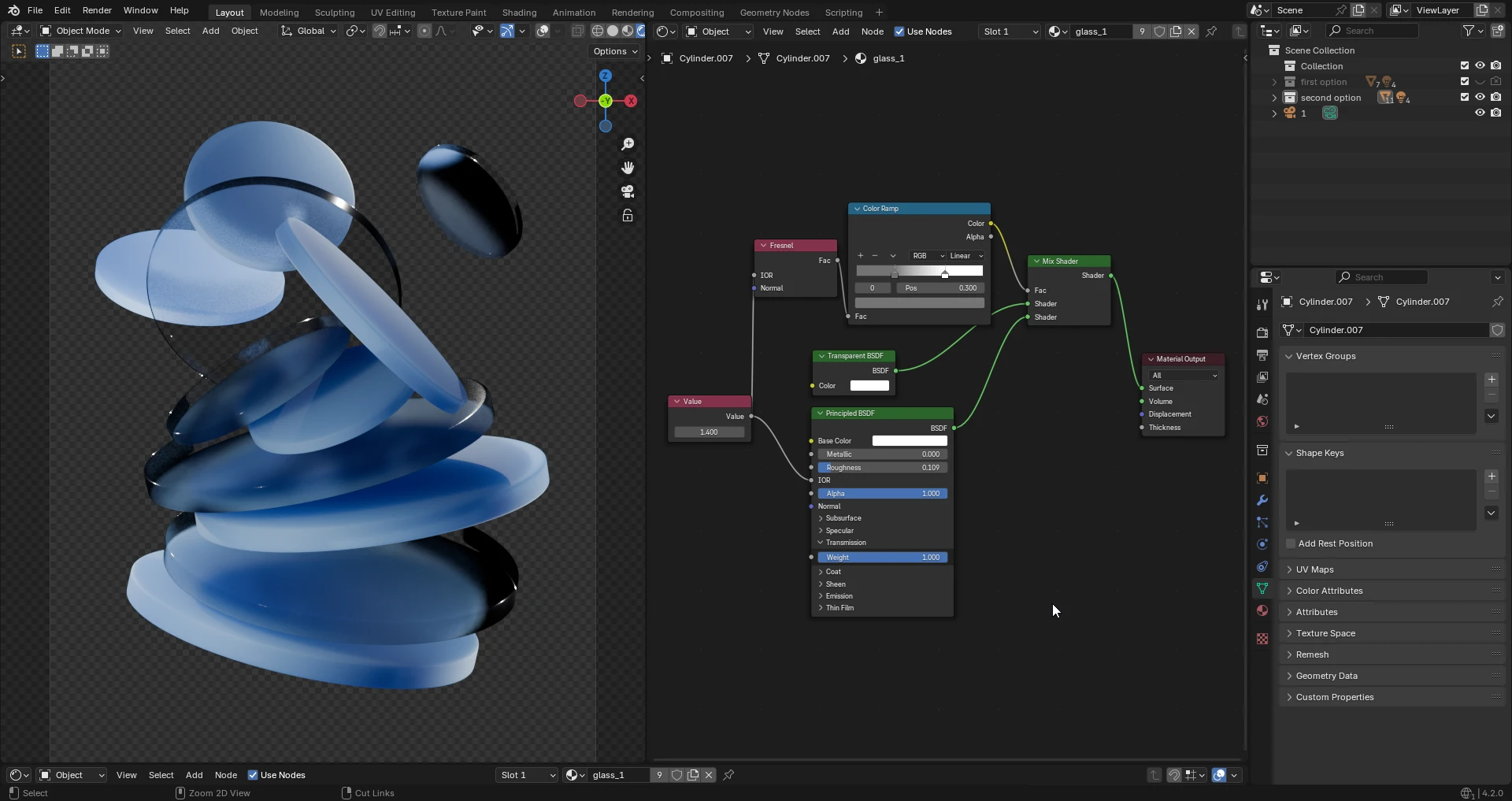Open the Modifiers wrench properties tab

click(1262, 500)
